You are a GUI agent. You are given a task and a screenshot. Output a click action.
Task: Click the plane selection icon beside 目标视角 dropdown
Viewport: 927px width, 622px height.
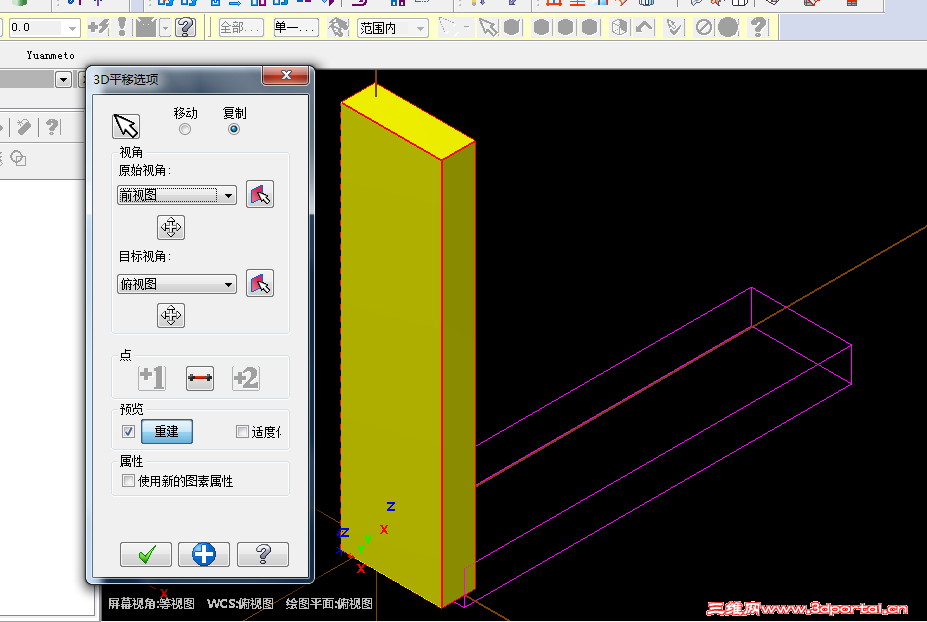pos(261,284)
